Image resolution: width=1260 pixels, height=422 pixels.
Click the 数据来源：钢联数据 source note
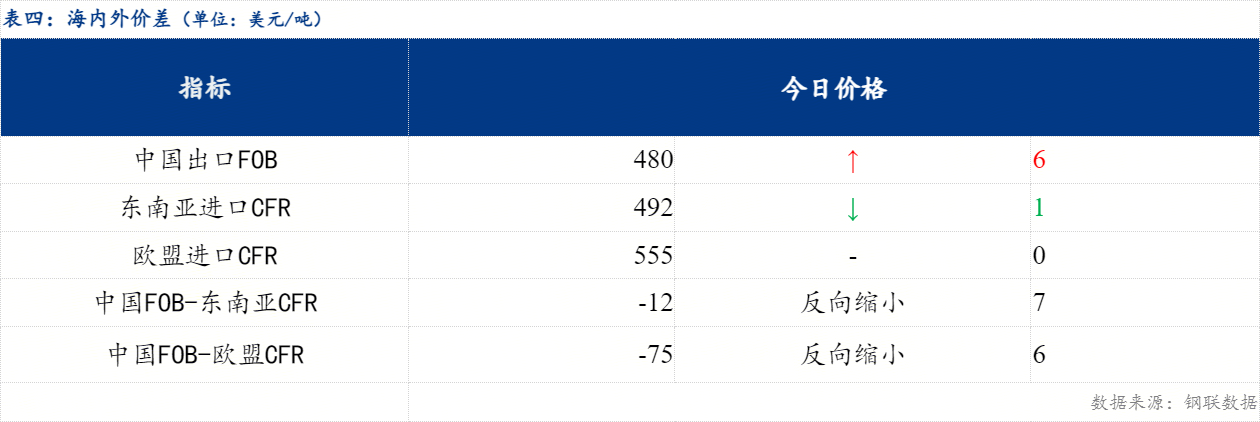tap(1173, 402)
